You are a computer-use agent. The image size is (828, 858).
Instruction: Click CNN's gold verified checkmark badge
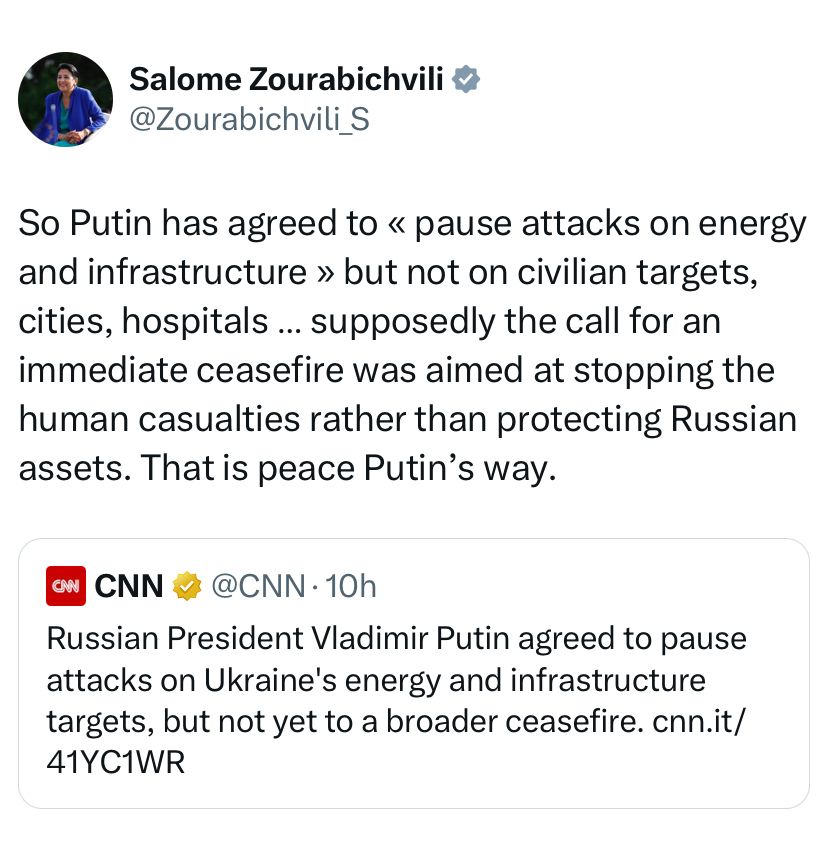187,586
